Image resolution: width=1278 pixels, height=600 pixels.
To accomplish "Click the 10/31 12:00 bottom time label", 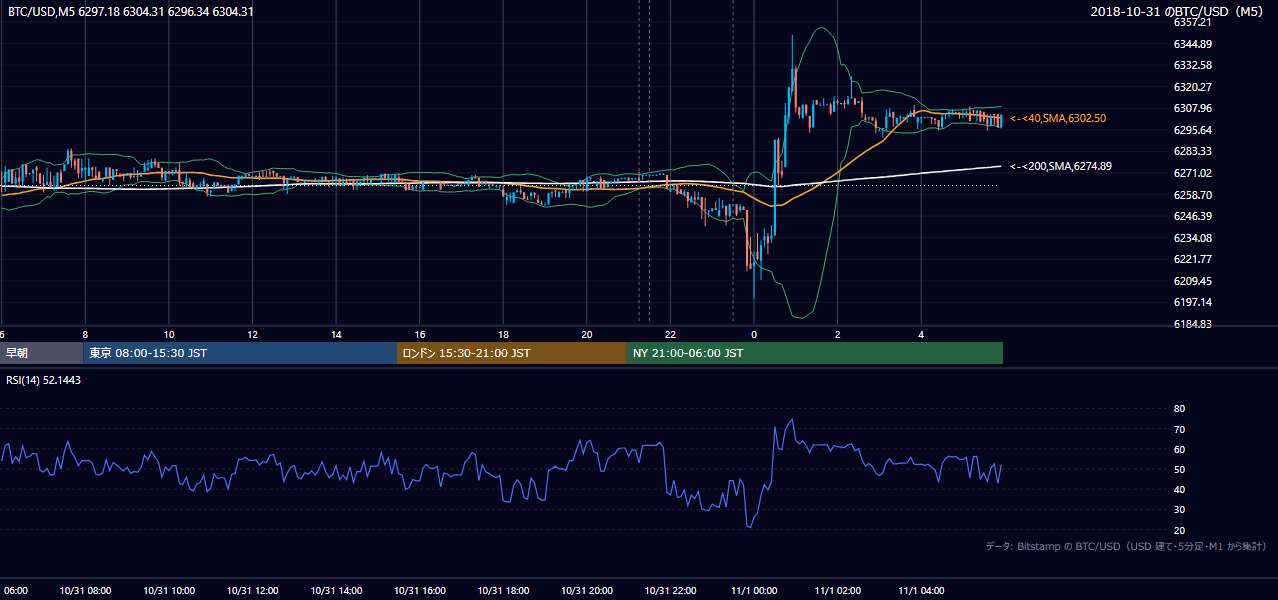I will 252,591.
